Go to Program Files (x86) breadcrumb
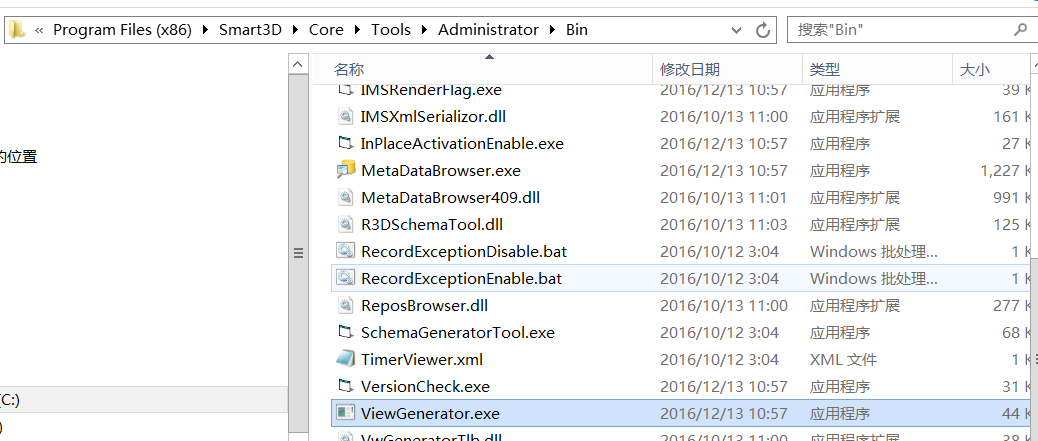 click(x=122, y=30)
